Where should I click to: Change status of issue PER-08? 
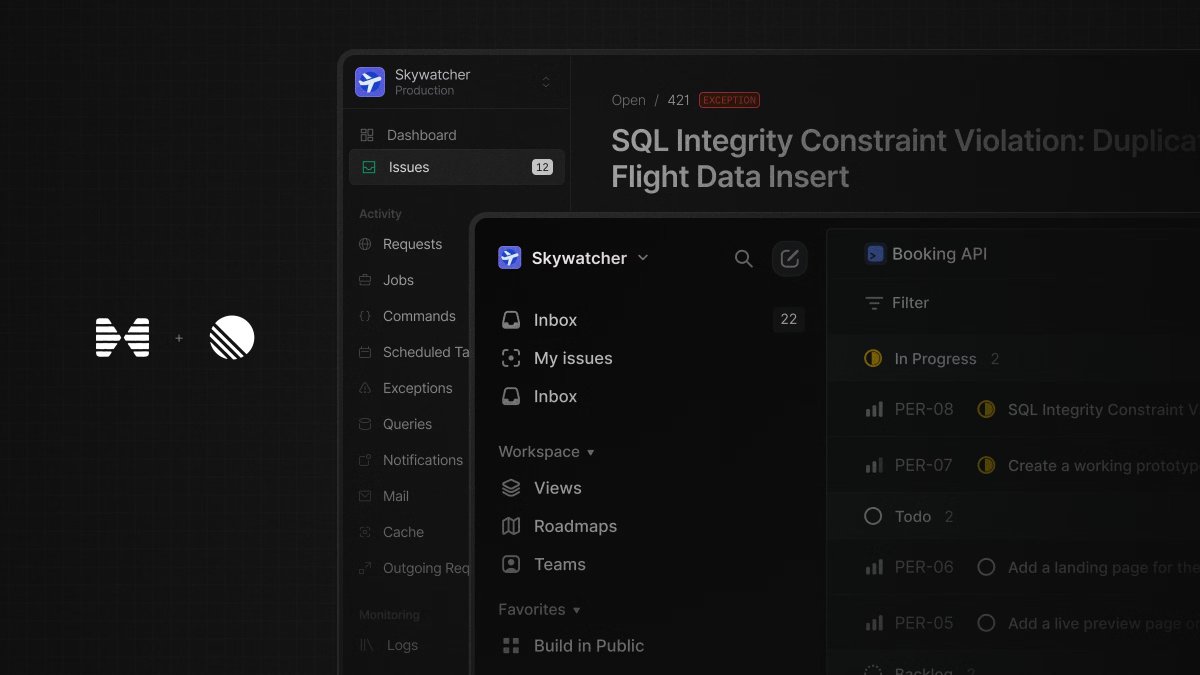[986, 409]
